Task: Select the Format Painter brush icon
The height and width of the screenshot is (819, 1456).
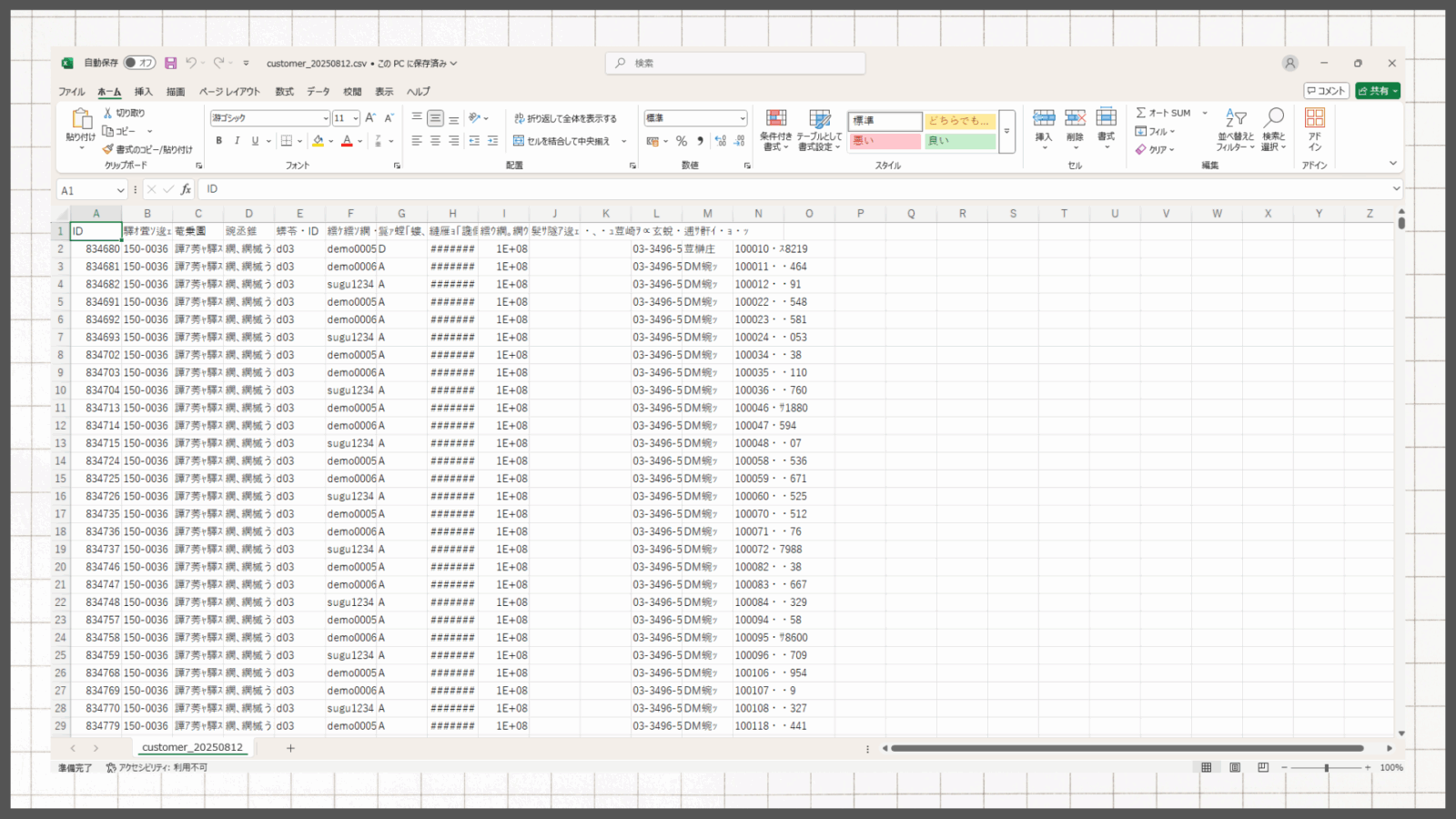Action: [108, 149]
